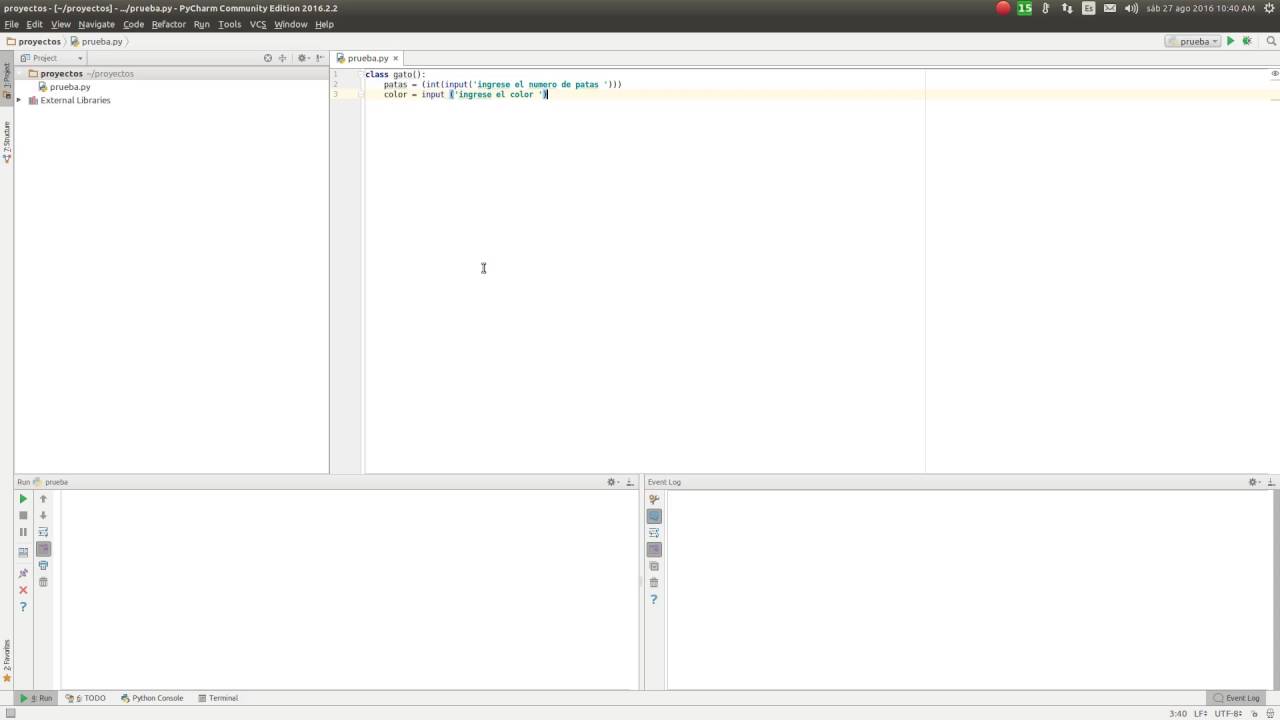
Task: Open the Tools menu
Action: 230,24
